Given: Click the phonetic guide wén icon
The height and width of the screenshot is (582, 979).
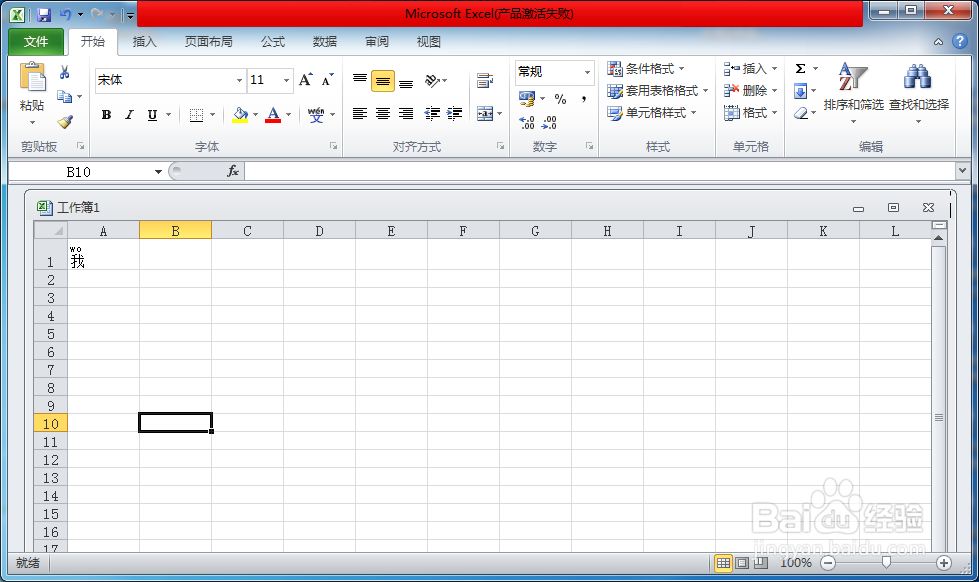Looking at the screenshot, I should tap(316, 114).
